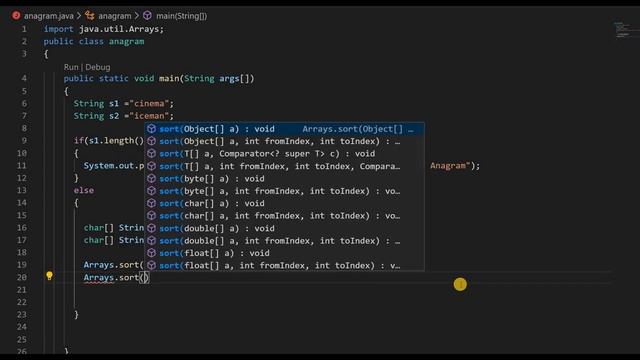640x360 pixels.
Task: Select sort(float[] a, int fromIndex, int toIndex) suggestion
Action: point(284,265)
